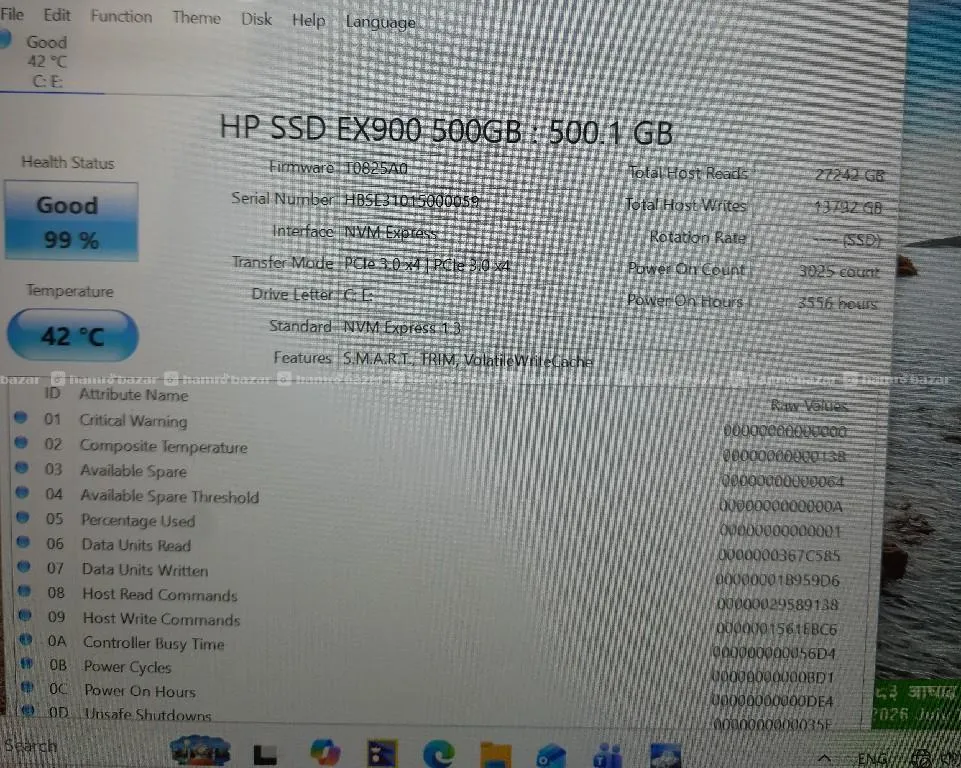961x768 pixels.
Task: Select the Host Write Commands attribute name
Action: pyautogui.click(x=162, y=618)
